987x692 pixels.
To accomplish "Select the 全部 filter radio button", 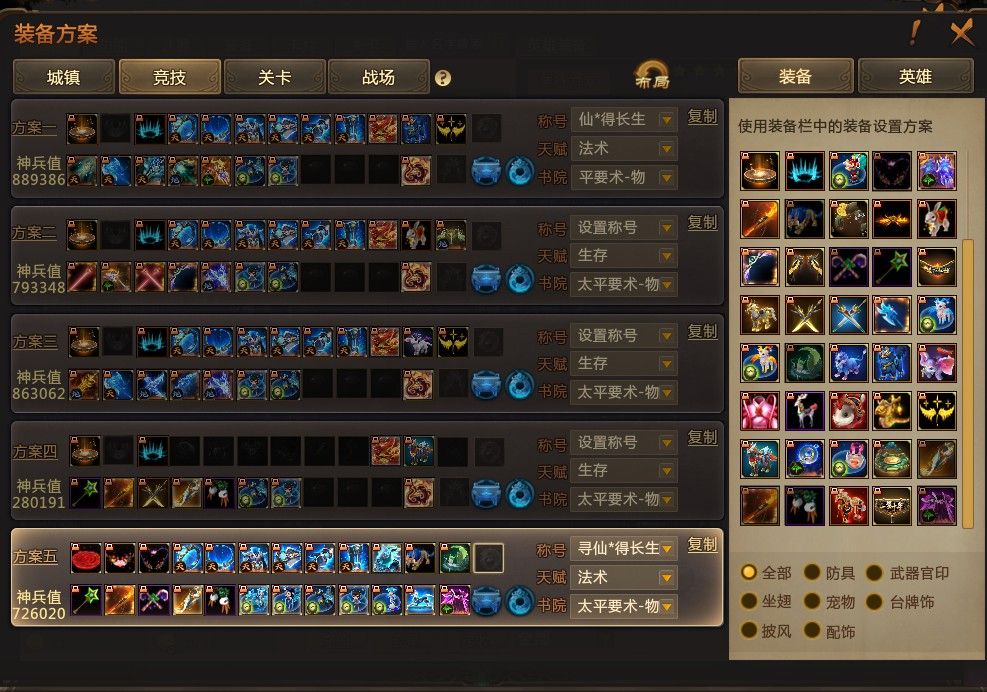I will click(x=748, y=572).
